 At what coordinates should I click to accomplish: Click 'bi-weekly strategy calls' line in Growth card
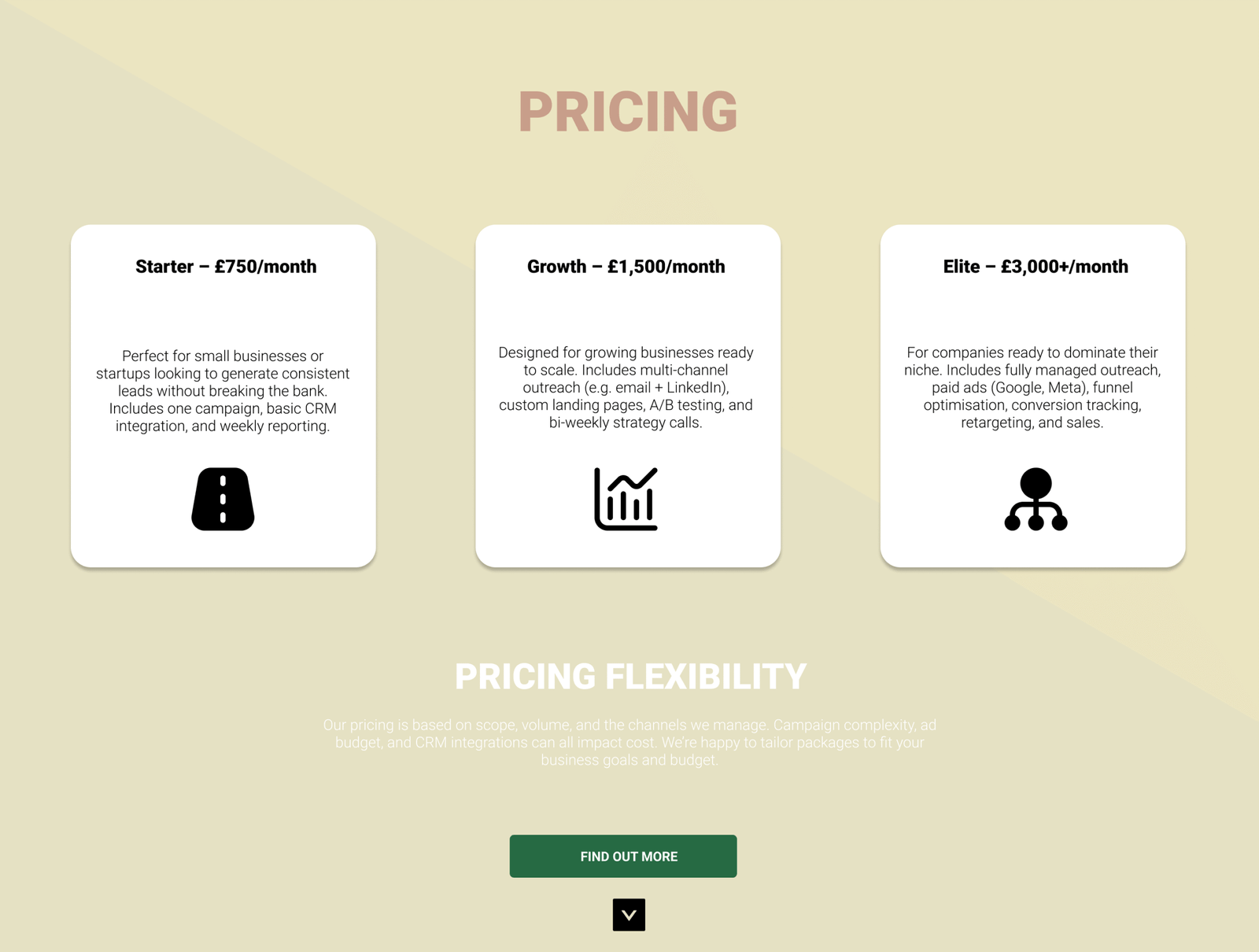(626, 422)
